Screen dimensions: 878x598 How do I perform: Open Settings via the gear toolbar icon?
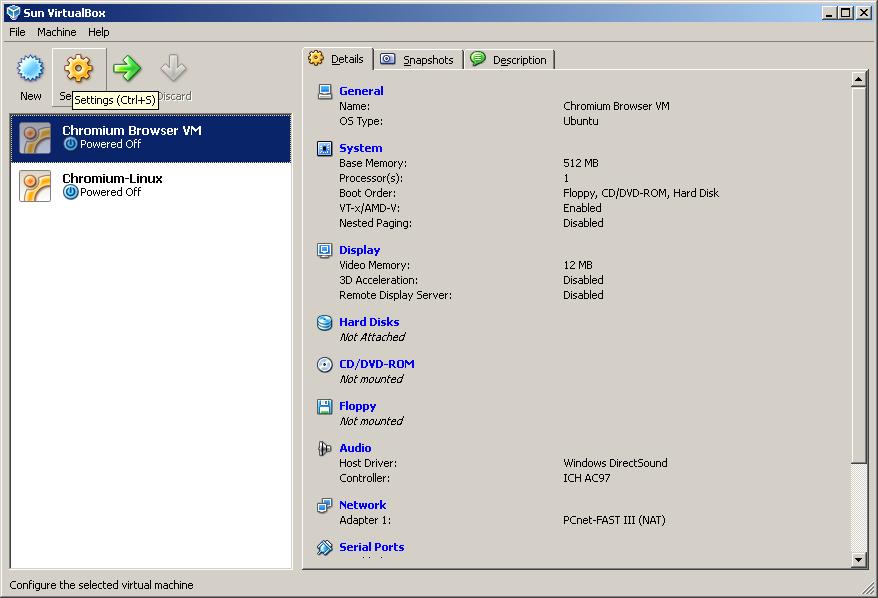click(78, 68)
